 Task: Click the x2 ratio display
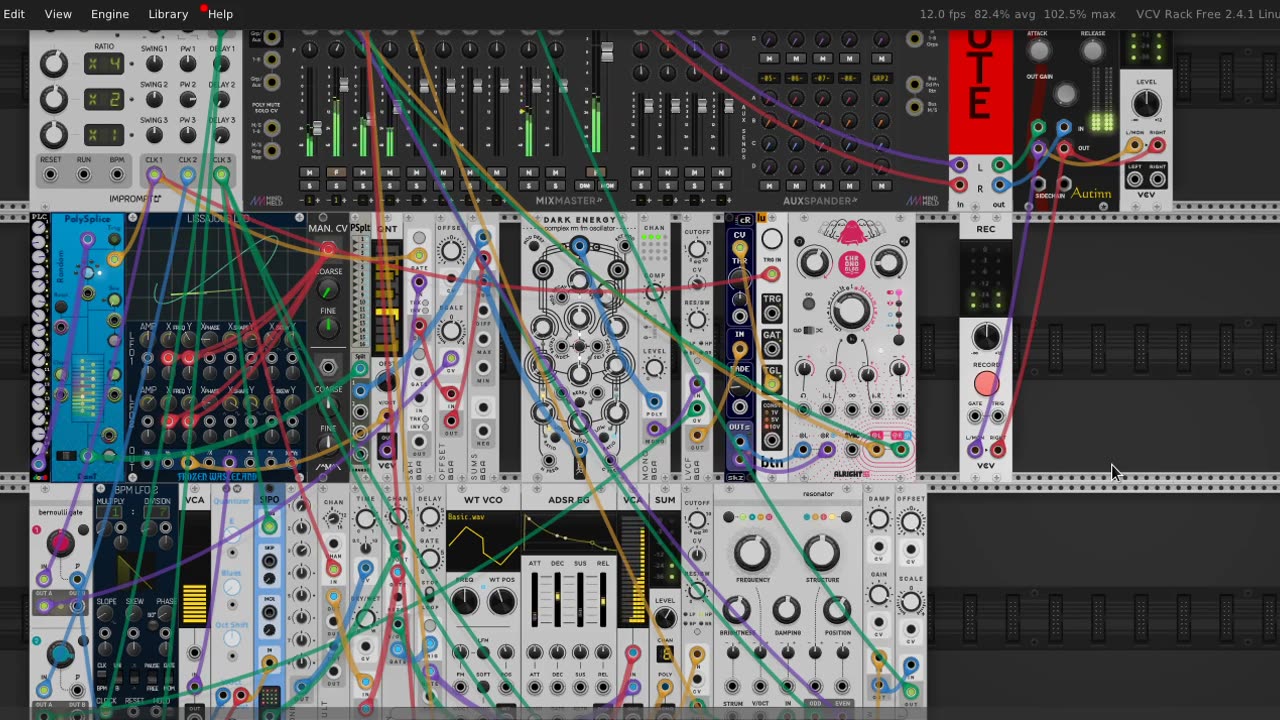(x=104, y=99)
